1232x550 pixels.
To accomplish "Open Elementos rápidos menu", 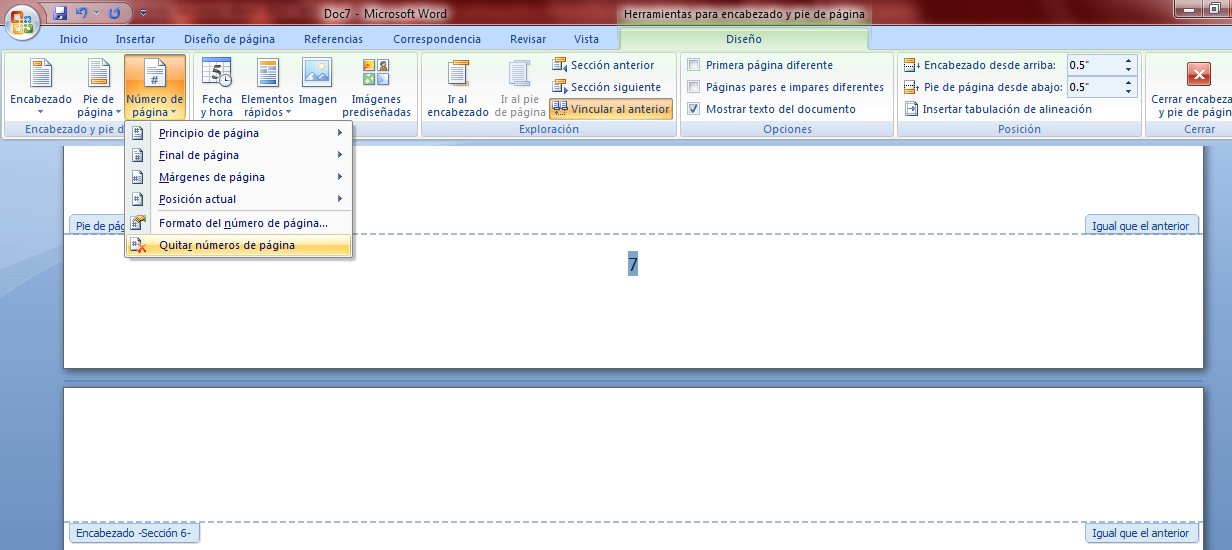I will coord(267,88).
